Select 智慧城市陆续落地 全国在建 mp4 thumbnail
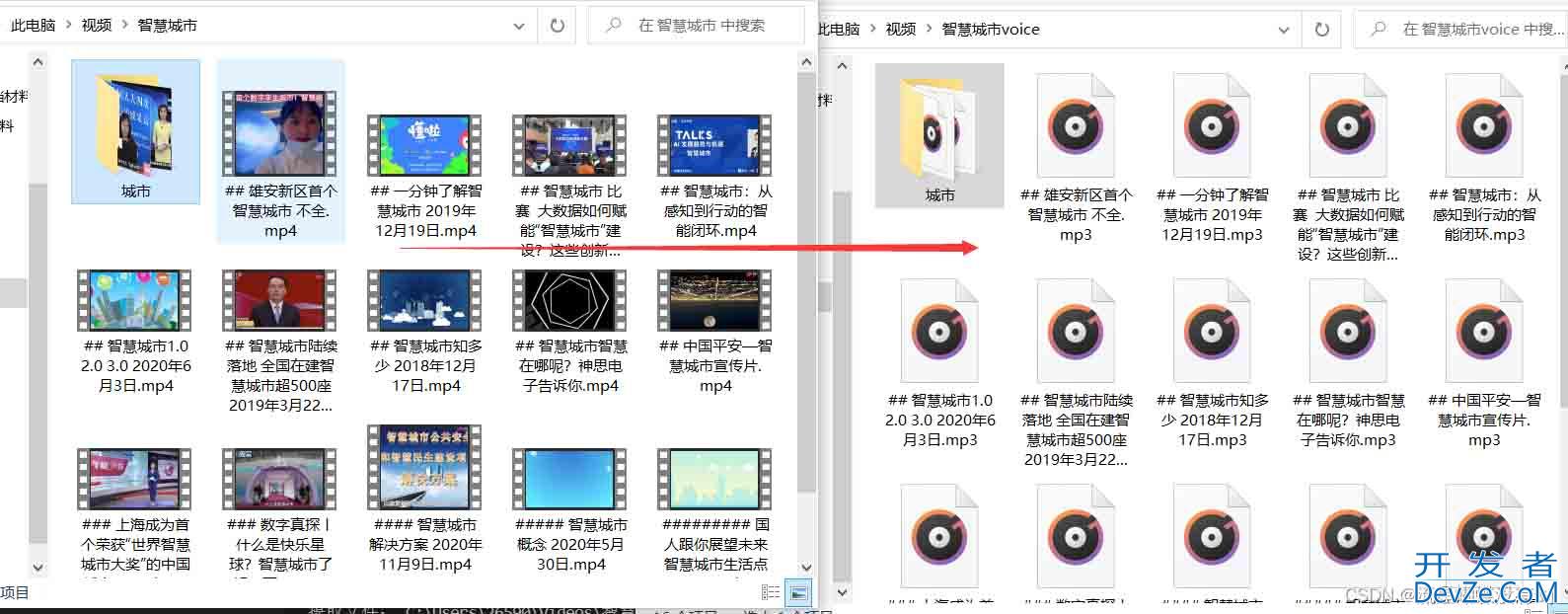 [280, 300]
